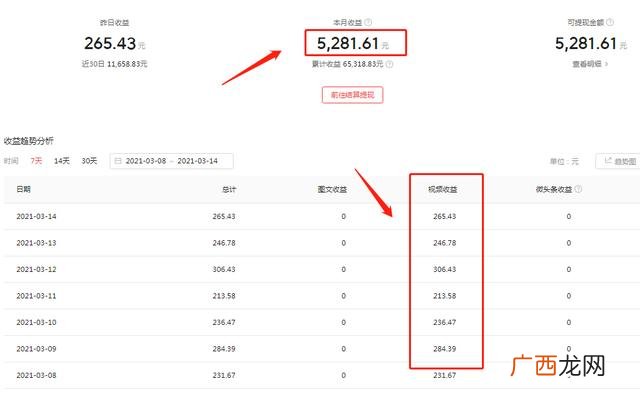Click the 收益趋势分析 section heading
The image size is (640, 394).
[29, 141]
